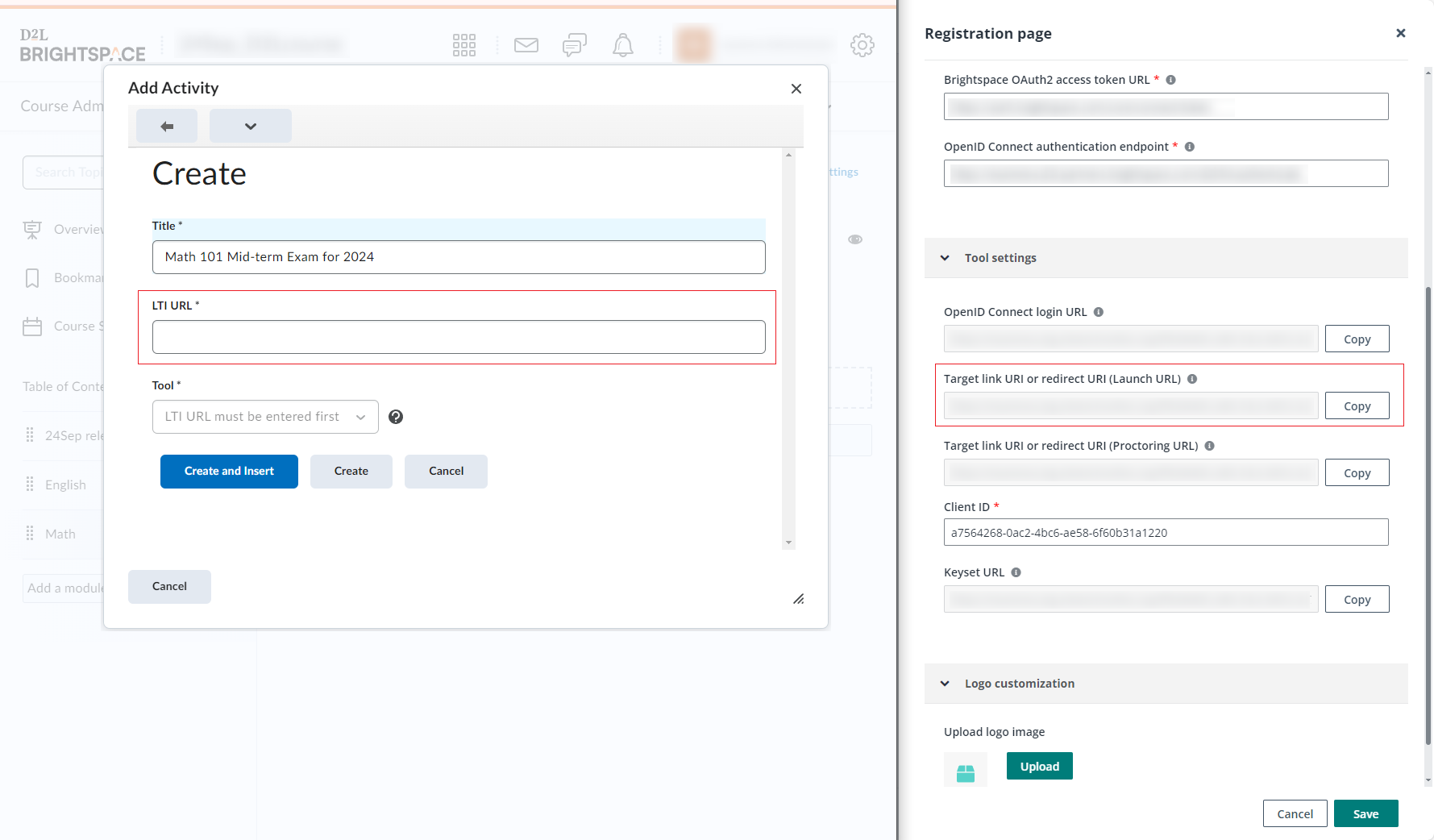Click the info icon beside Launch URL label
1434x840 pixels.
coord(1192,379)
